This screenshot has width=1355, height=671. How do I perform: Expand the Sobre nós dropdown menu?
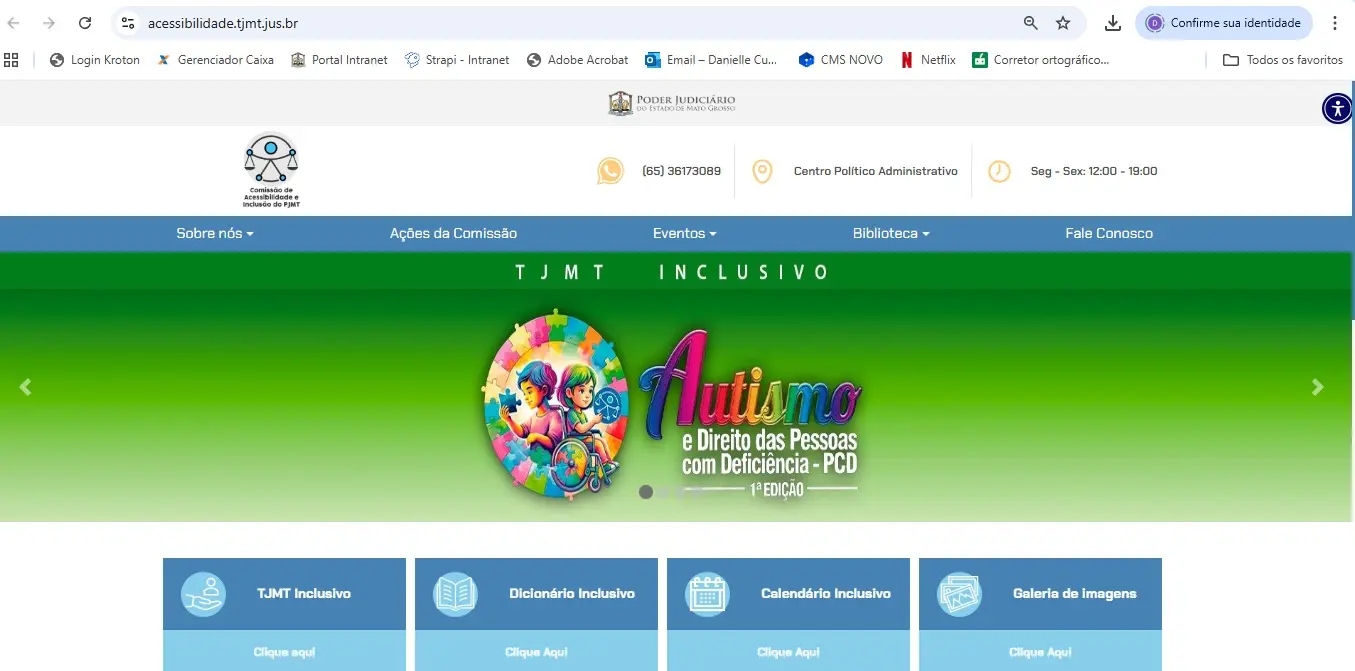(215, 233)
